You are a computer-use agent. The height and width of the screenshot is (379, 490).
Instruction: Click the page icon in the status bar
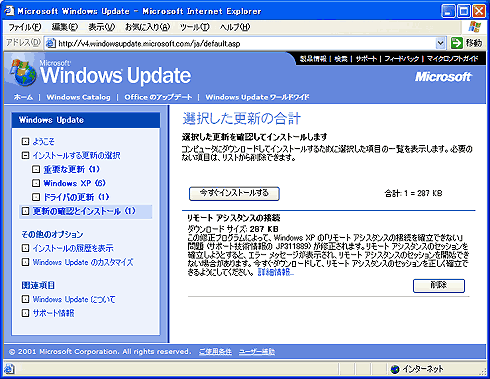(9, 369)
